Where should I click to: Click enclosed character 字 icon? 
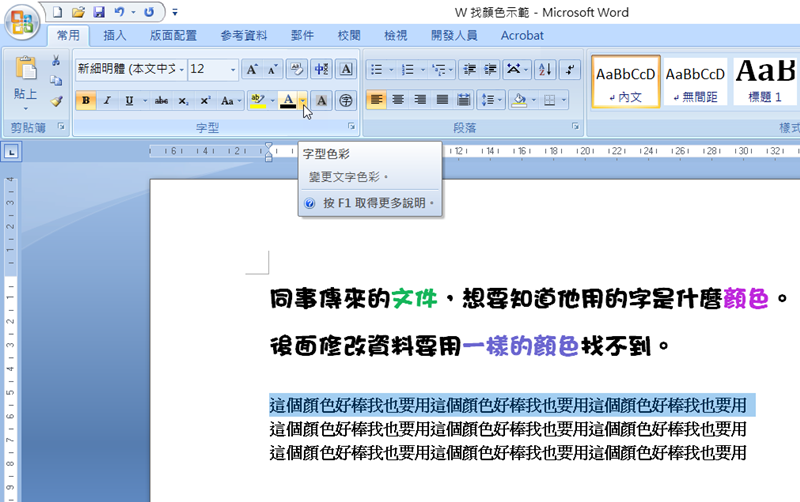(346, 101)
